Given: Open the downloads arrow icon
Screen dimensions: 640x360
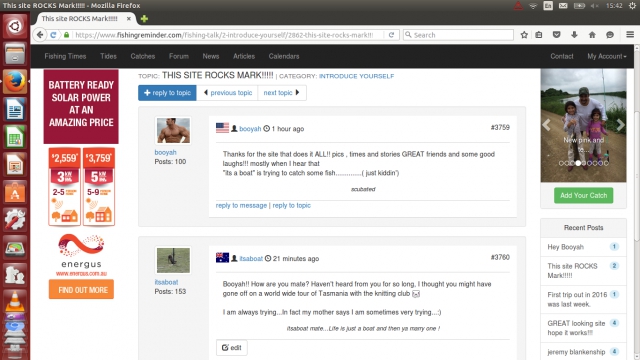Looking at the screenshot, I should tap(574, 35).
